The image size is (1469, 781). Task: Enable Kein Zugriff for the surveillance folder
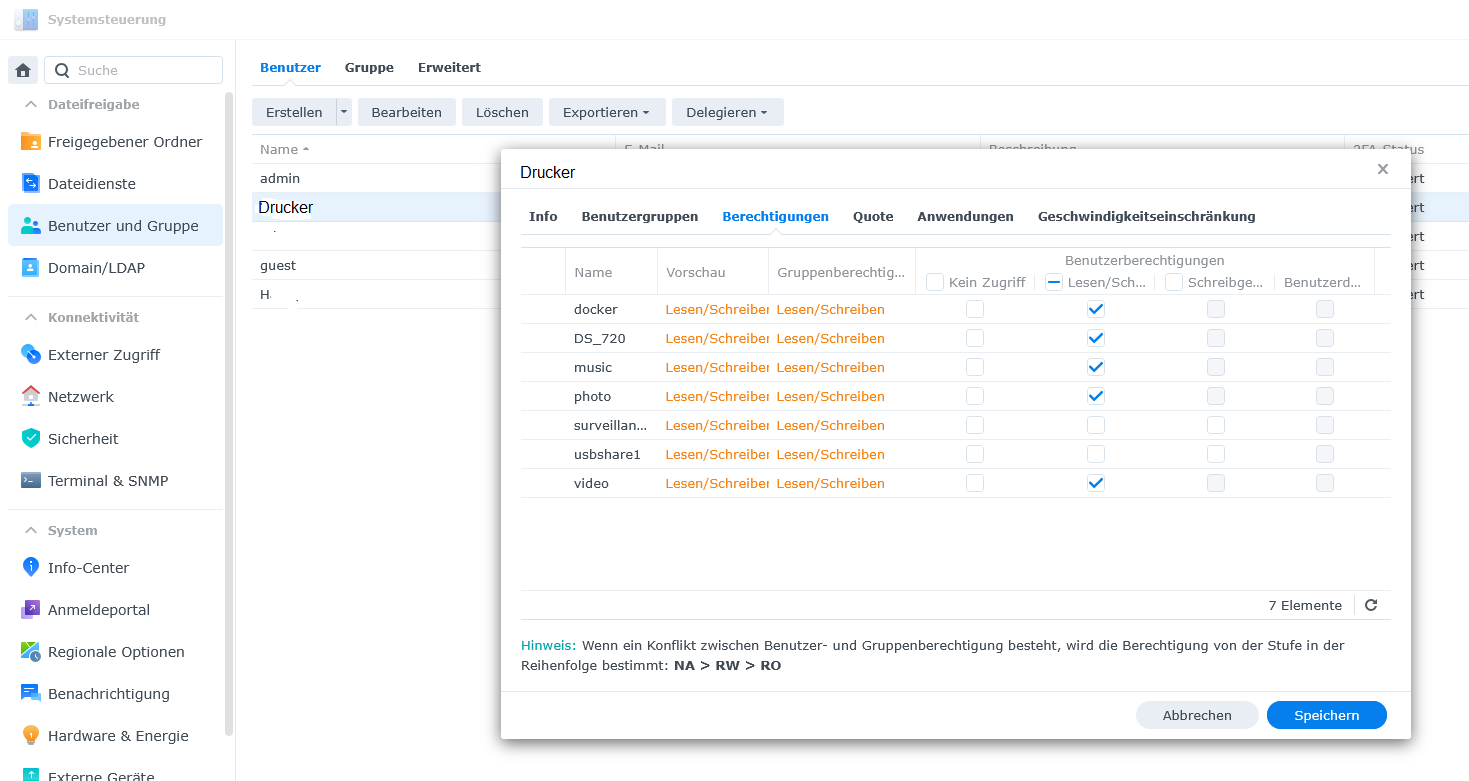click(x=975, y=424)
